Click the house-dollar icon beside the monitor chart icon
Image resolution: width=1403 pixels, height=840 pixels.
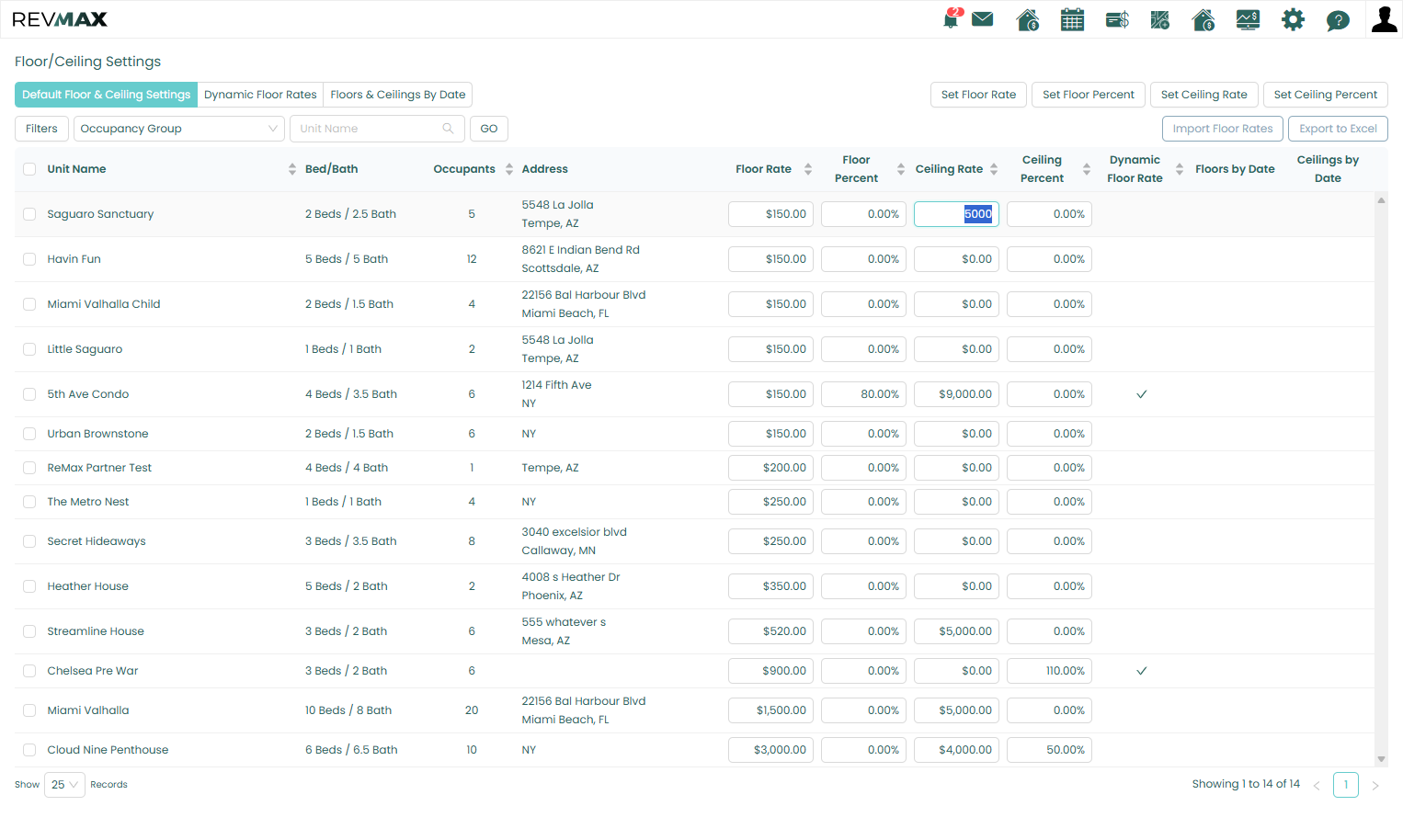click(x=1203, y=19)
